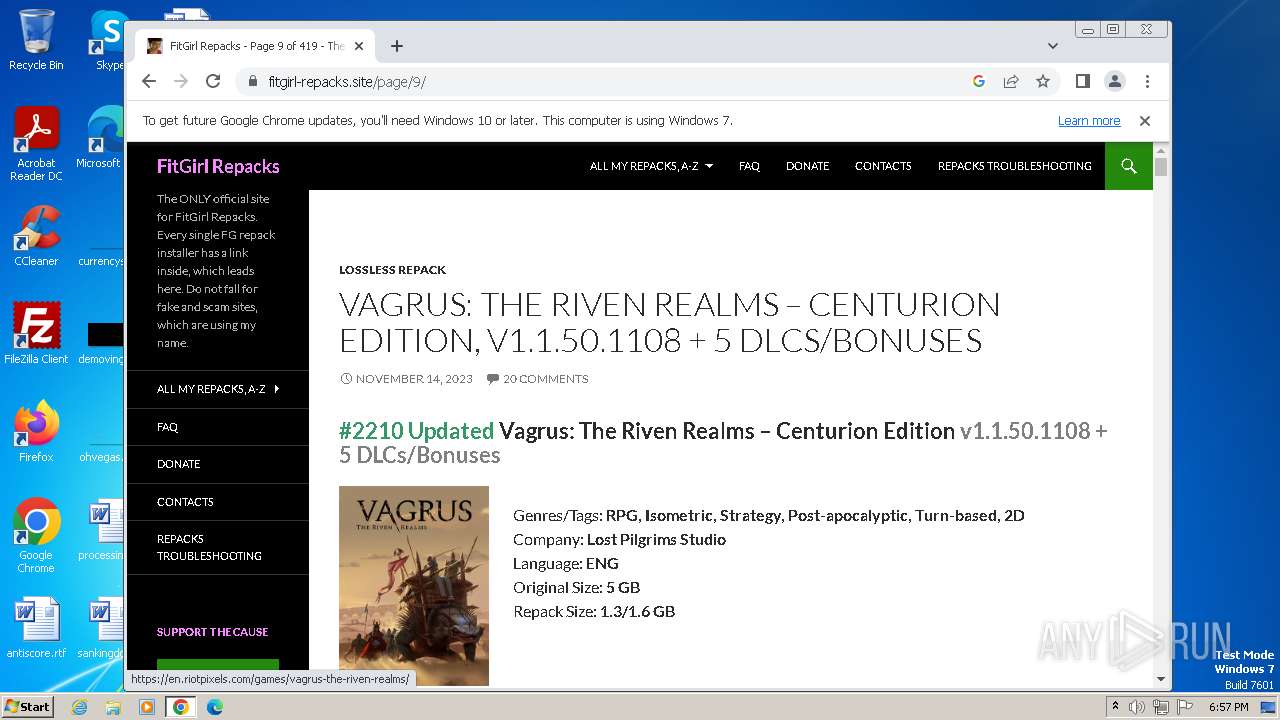Show hidden tray icons arrow
This screenshot has height=720, width=1280.
[x=1116, y=707]
